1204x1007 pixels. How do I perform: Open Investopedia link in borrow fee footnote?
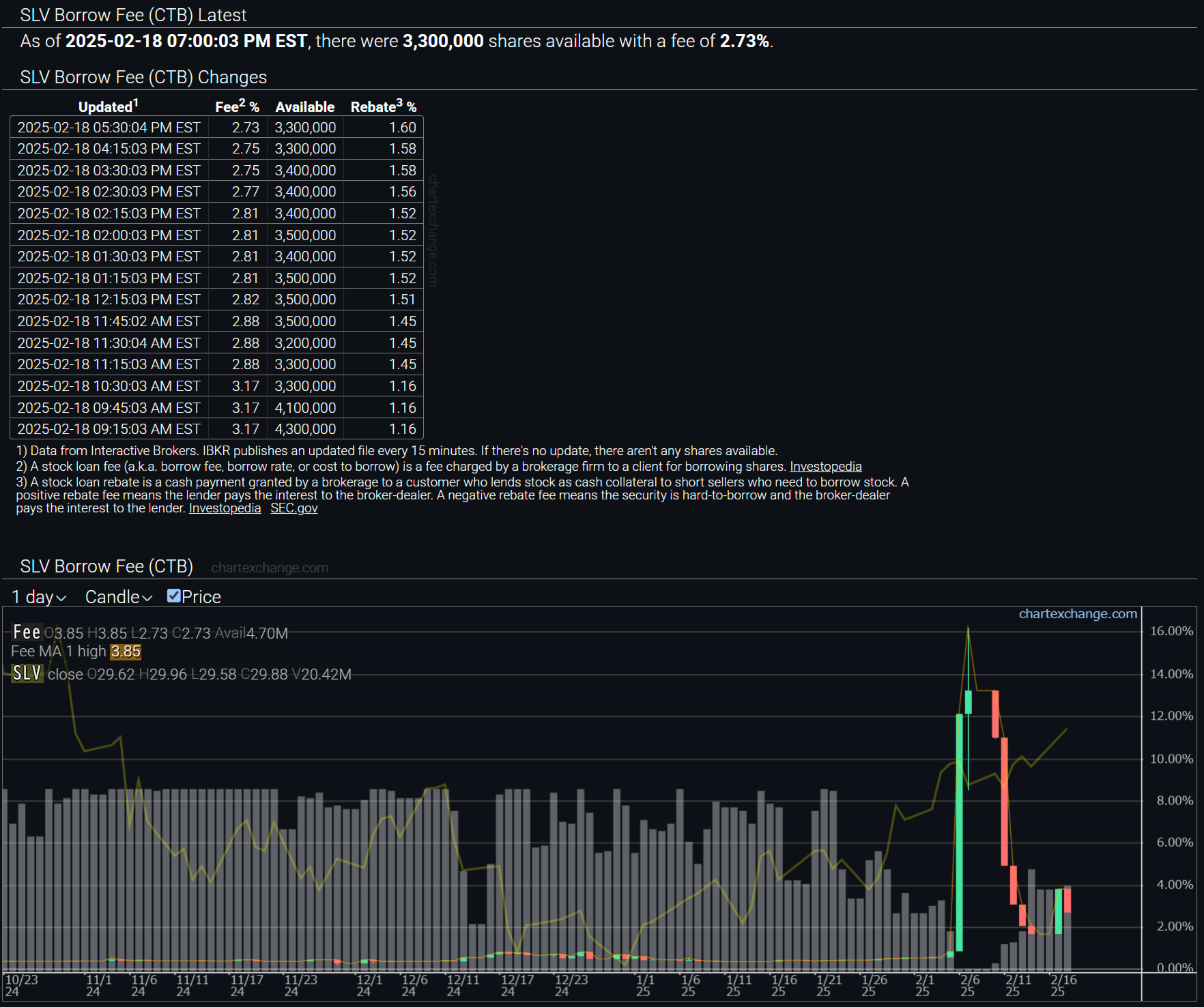point(825,467)
